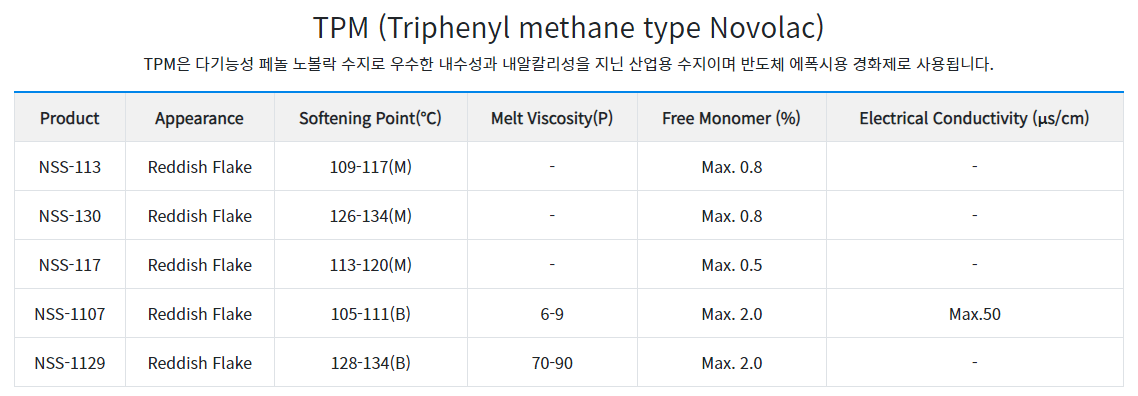The image size is (1138, 396).
Task: Click the Max. 0.5 free monomer value
Action: pos(732,265)
